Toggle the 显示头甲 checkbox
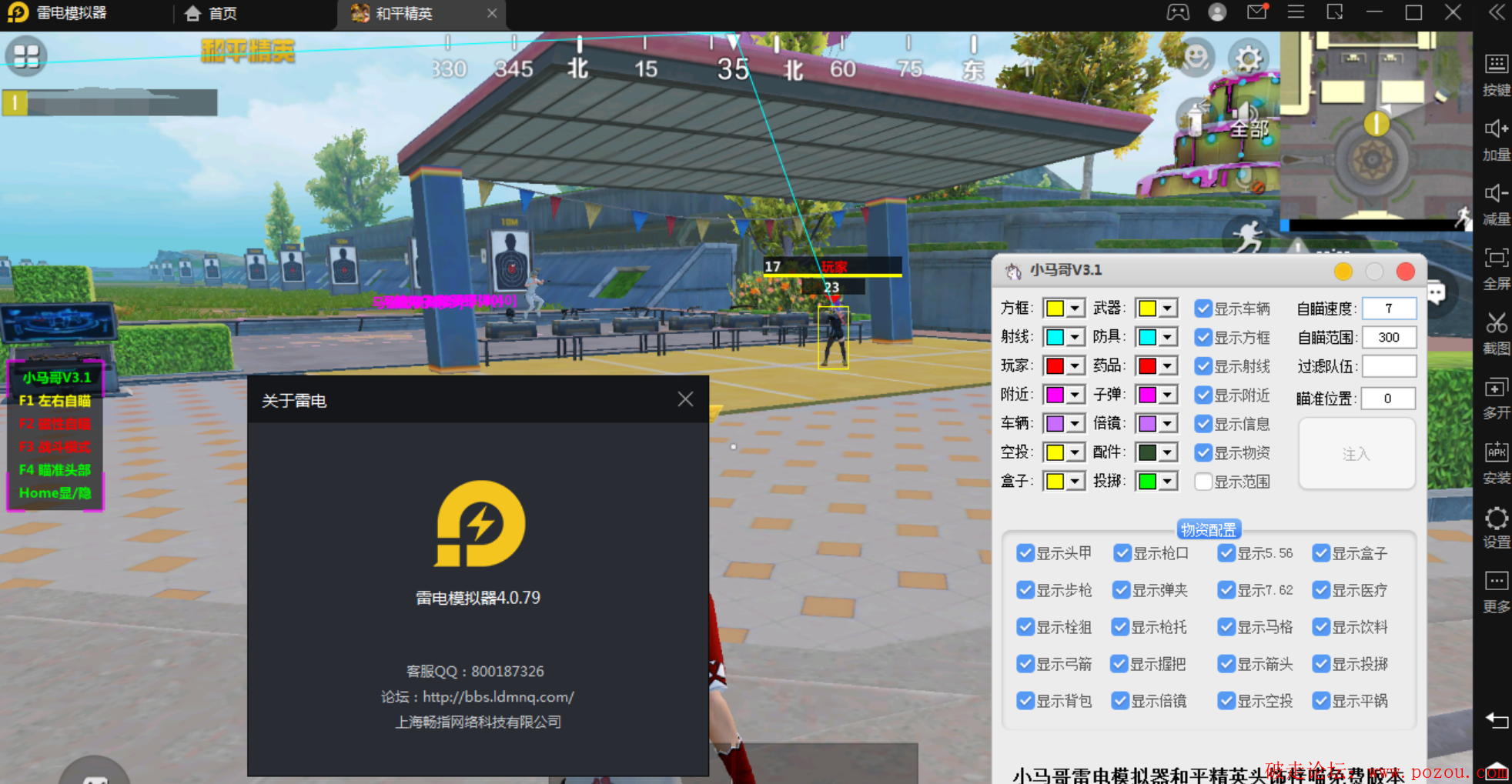The image size is (1512, 784). [x=1025, y=553]
